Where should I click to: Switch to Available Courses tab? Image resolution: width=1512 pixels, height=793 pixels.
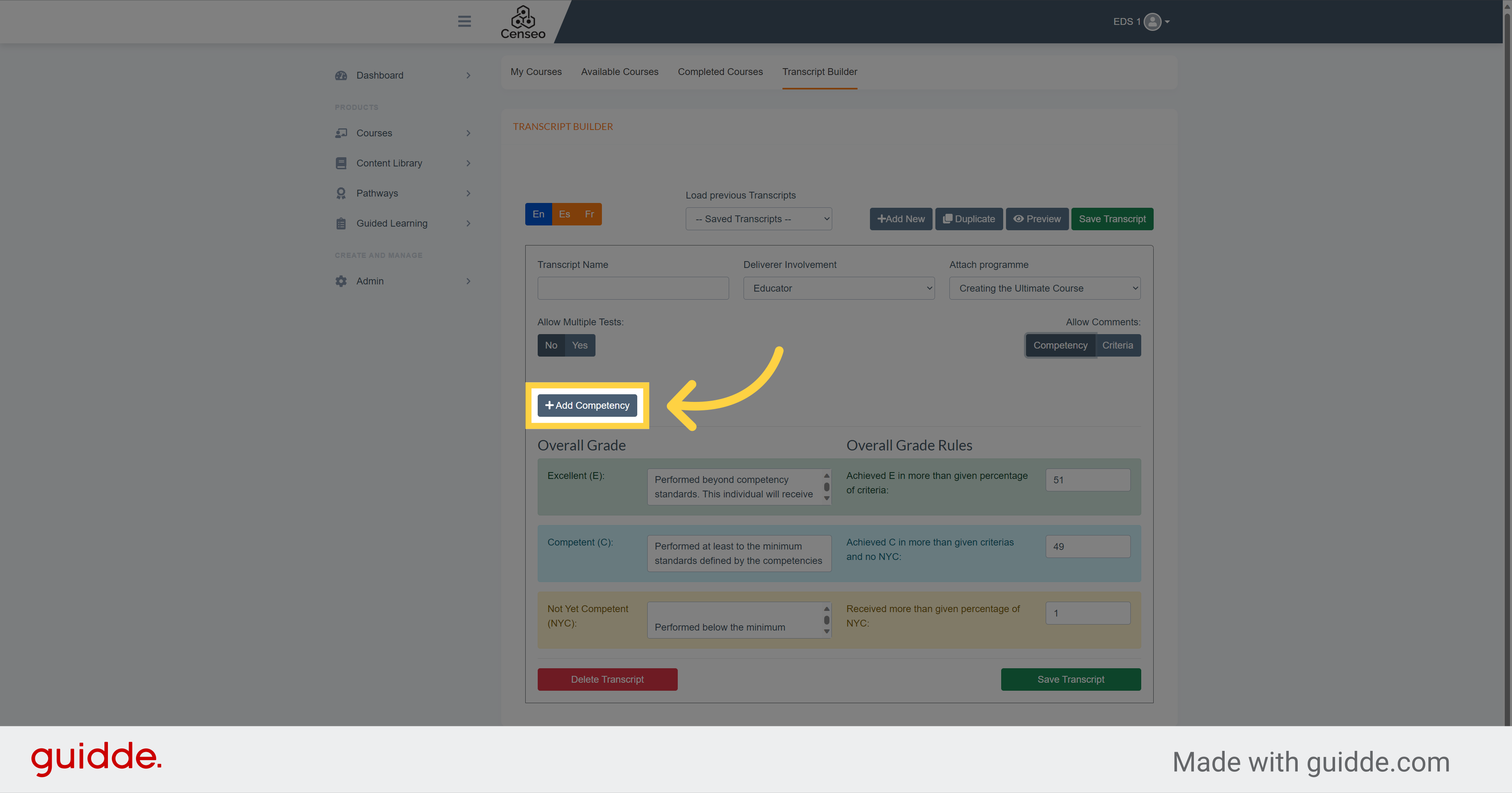[619, 71]
